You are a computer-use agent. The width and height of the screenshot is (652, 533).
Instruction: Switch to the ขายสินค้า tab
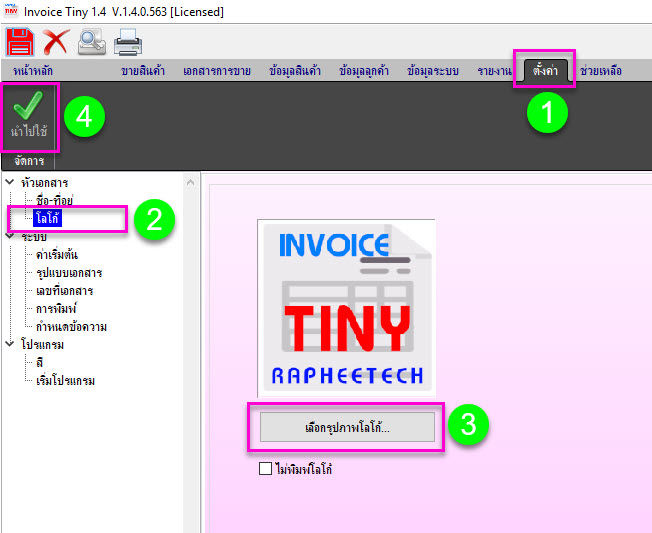(143, 71)
